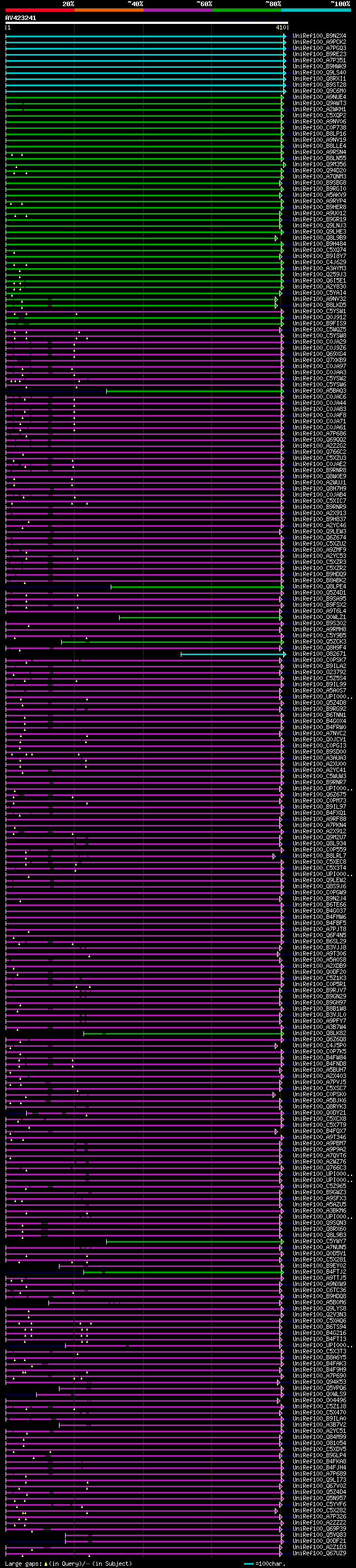Click the cyan partial alignment bar of UniRef100_O82671

[x=234, y=654]
